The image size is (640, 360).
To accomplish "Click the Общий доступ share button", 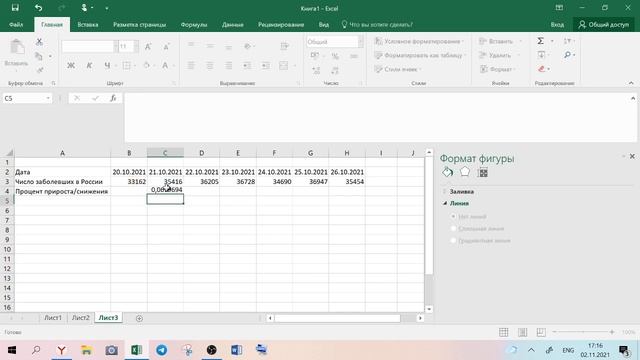I will (x=604, y=24).
